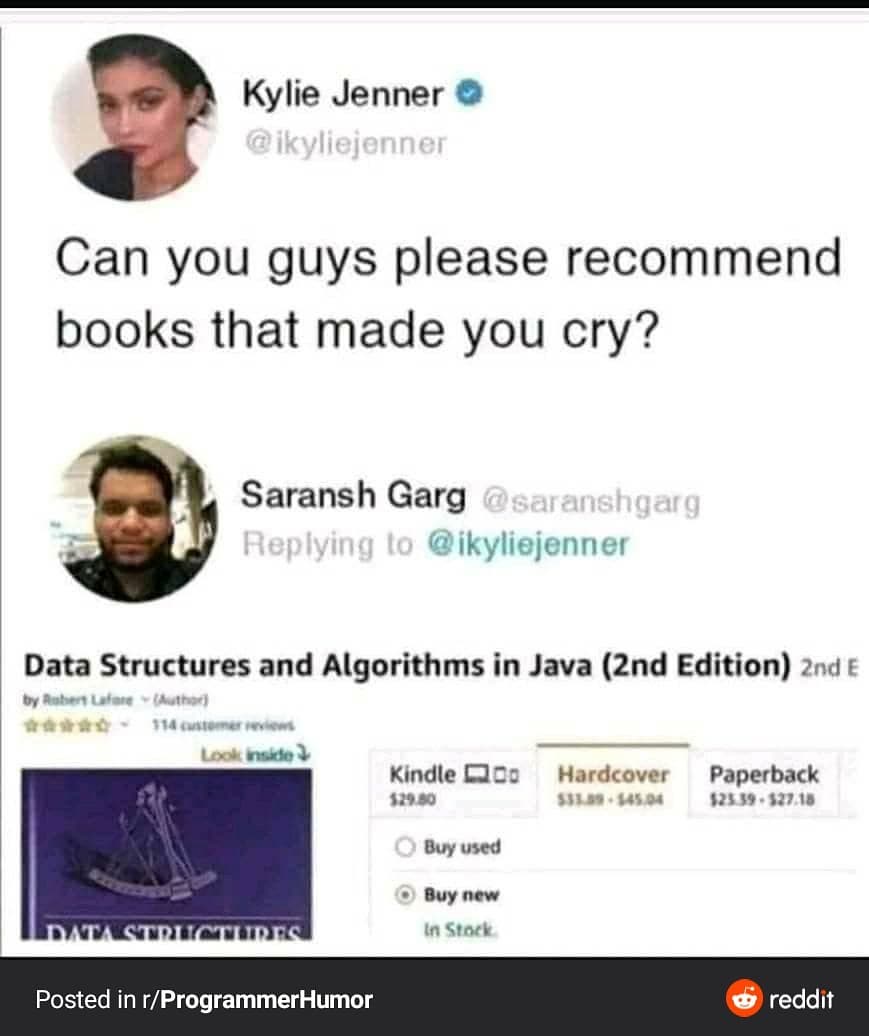
Task: Open the tweet author's profile picture
Action: (134, 118)
